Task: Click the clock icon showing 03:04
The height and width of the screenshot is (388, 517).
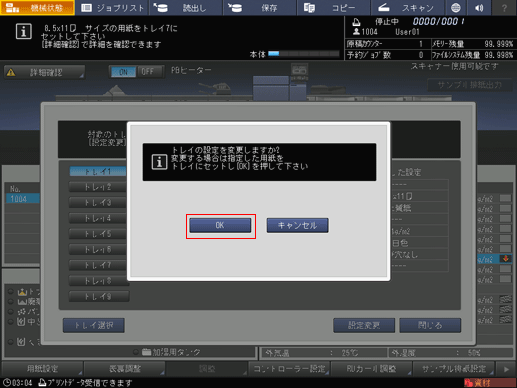Action: click(x=7, y=383)
